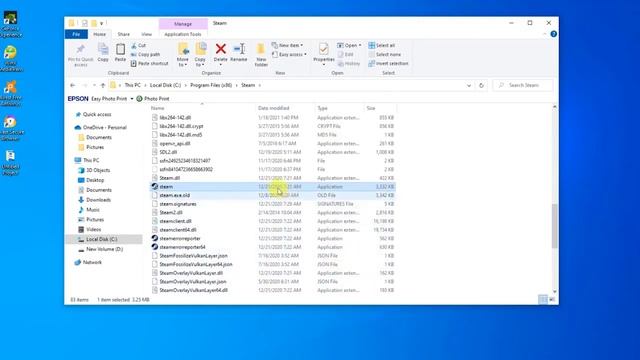
Task: Open recent locations dropdown arrow
Action: pyautogui.click(x=94, y=85)
